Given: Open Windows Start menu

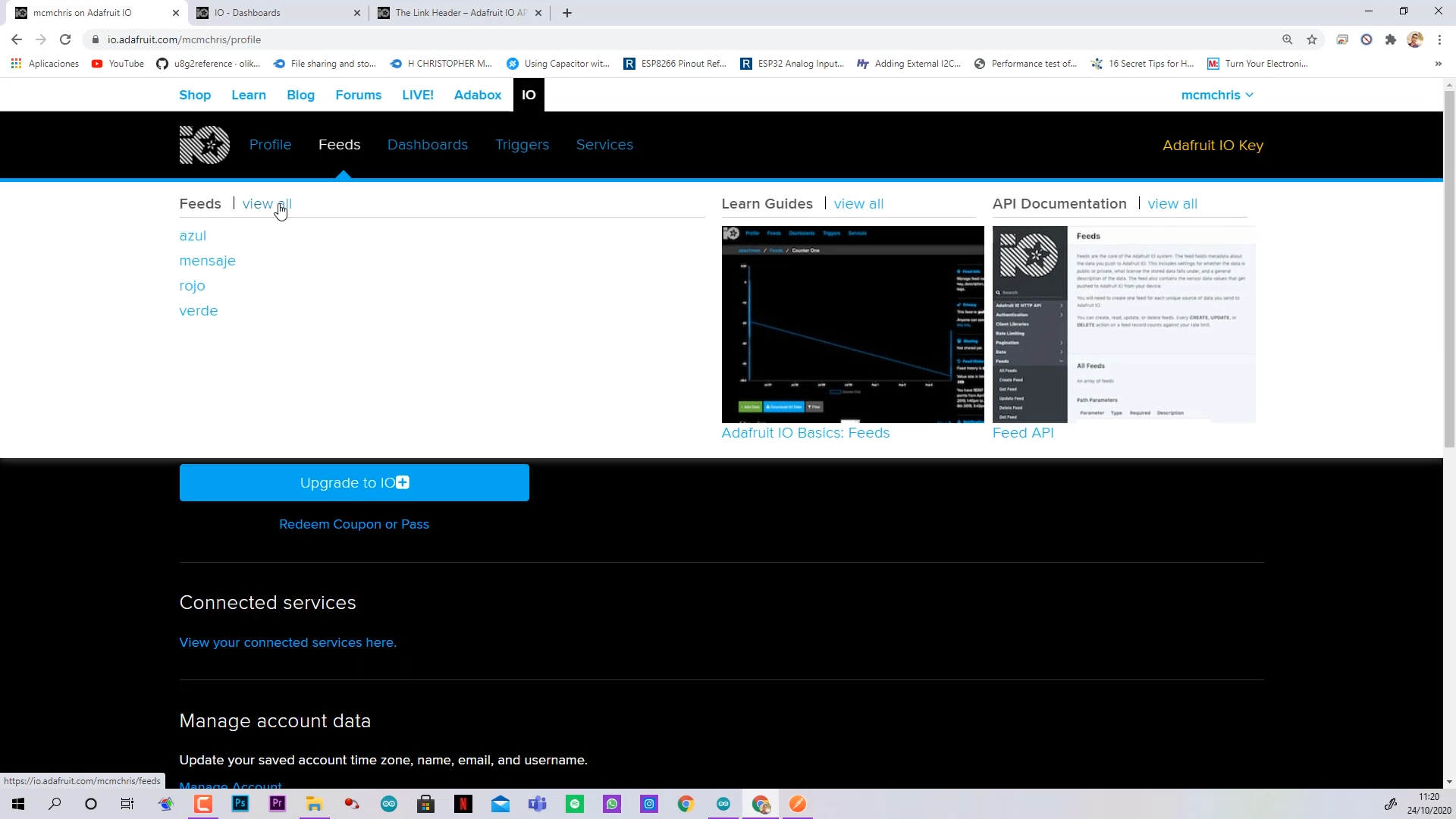Looking at the screenshot, I should point(18,804).
